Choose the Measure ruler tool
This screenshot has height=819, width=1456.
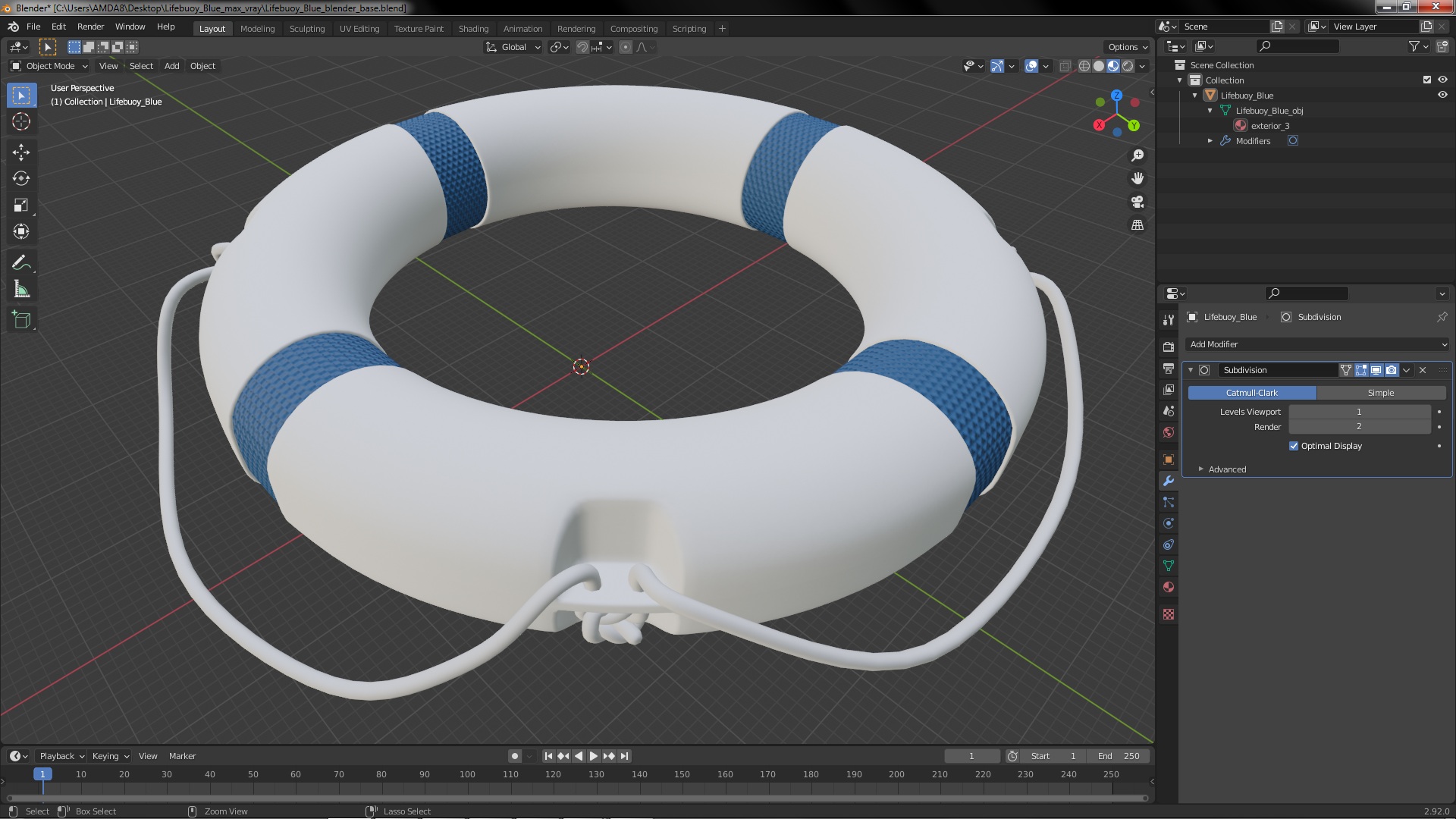(21, 290)
